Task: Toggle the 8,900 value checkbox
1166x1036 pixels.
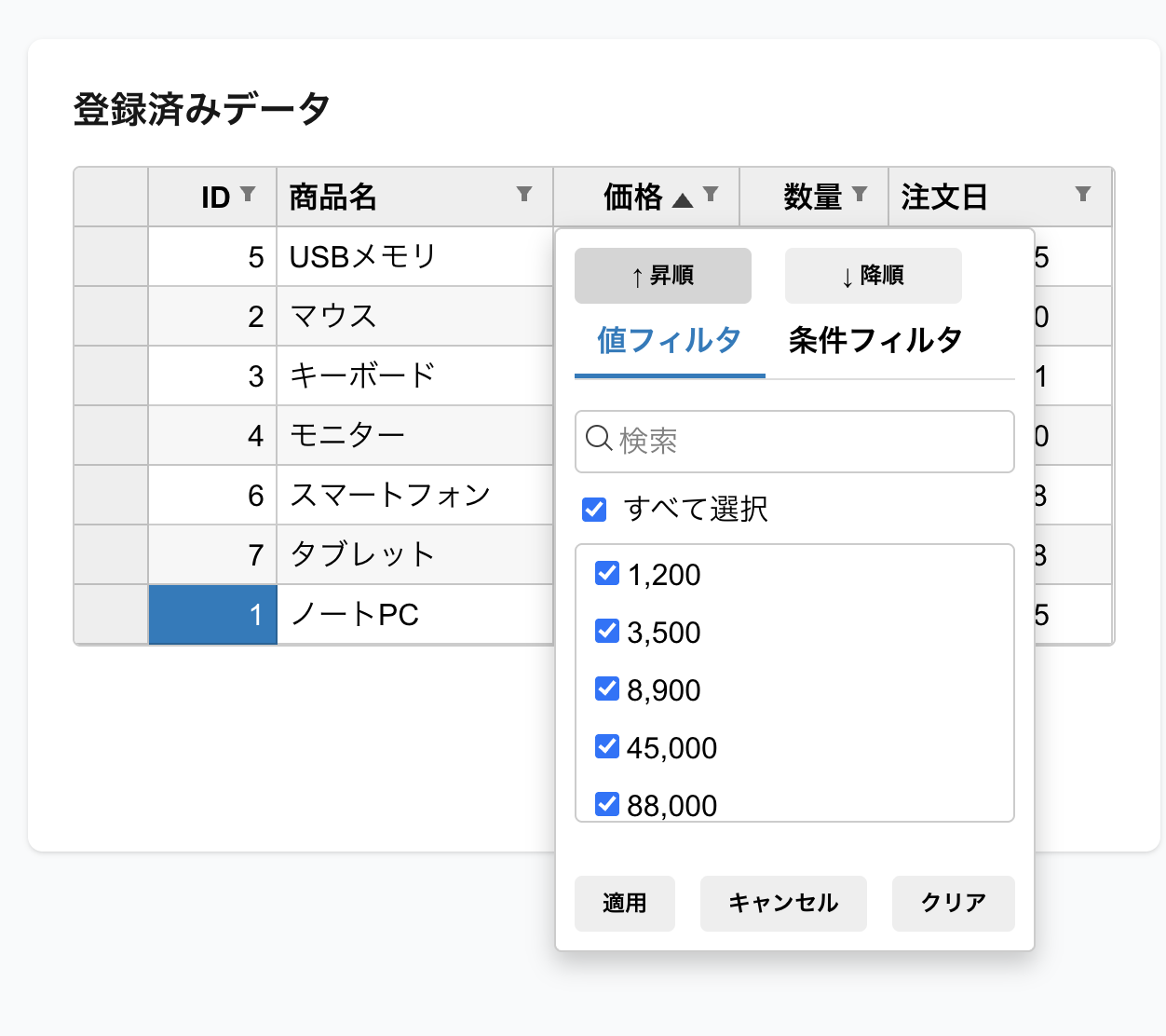Action: click(x=607, y=689)
